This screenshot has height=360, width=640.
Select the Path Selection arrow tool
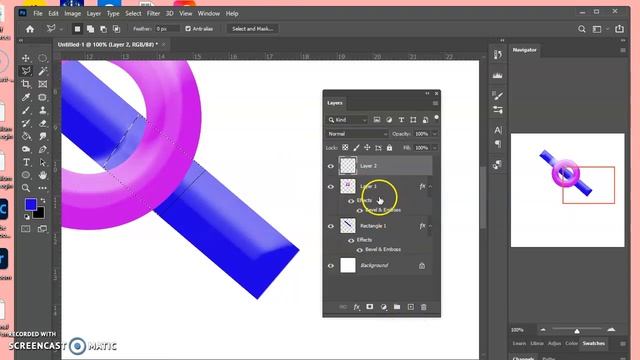tap(42, 162)
